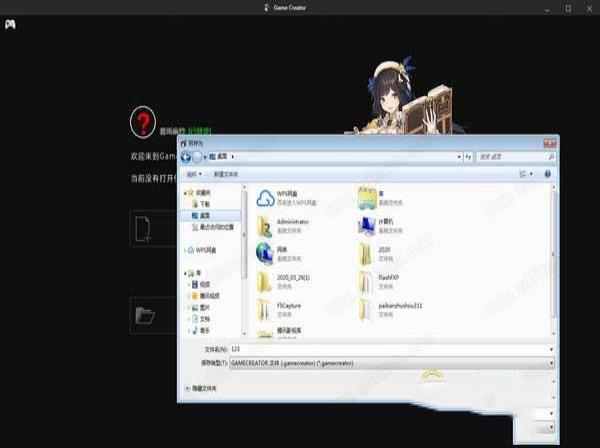Click the 文件名 filename input field
Screen dimensions: 600x448
[390, 349]
